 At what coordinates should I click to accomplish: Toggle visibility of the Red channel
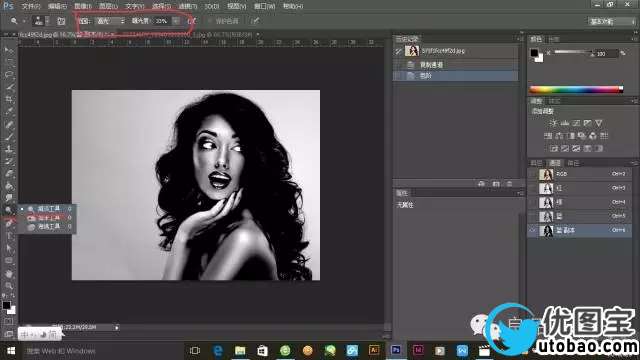[533, 188]
